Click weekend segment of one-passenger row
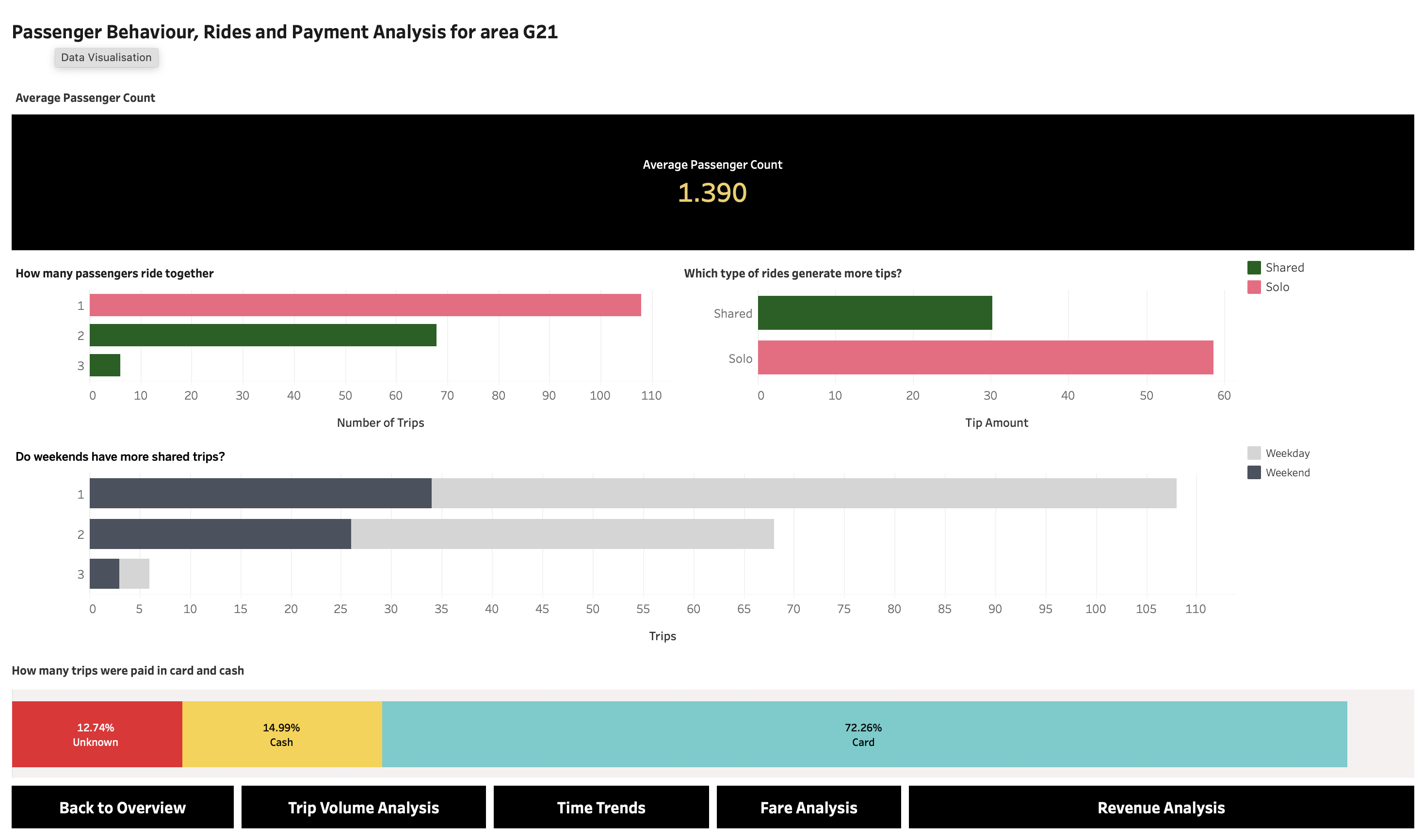Viewport: 1423px width, 840px height. coord(260,493)
